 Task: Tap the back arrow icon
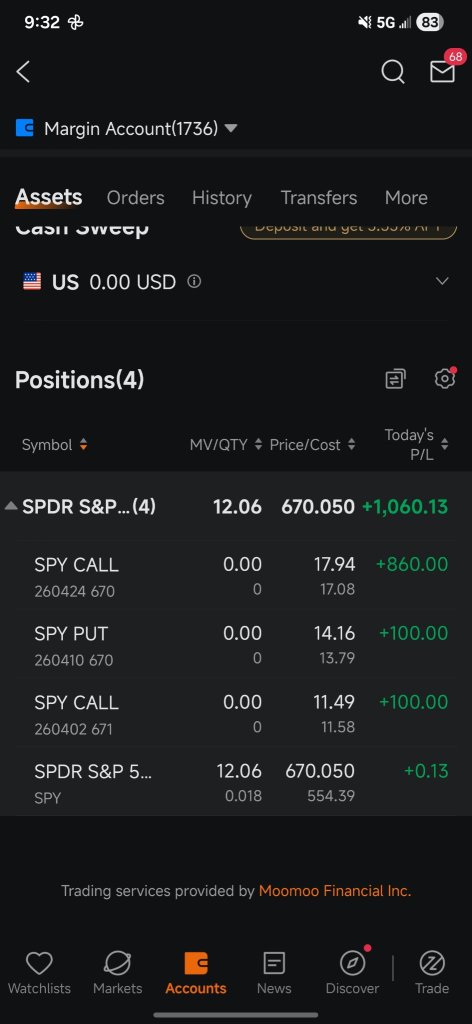click(24, 72)
